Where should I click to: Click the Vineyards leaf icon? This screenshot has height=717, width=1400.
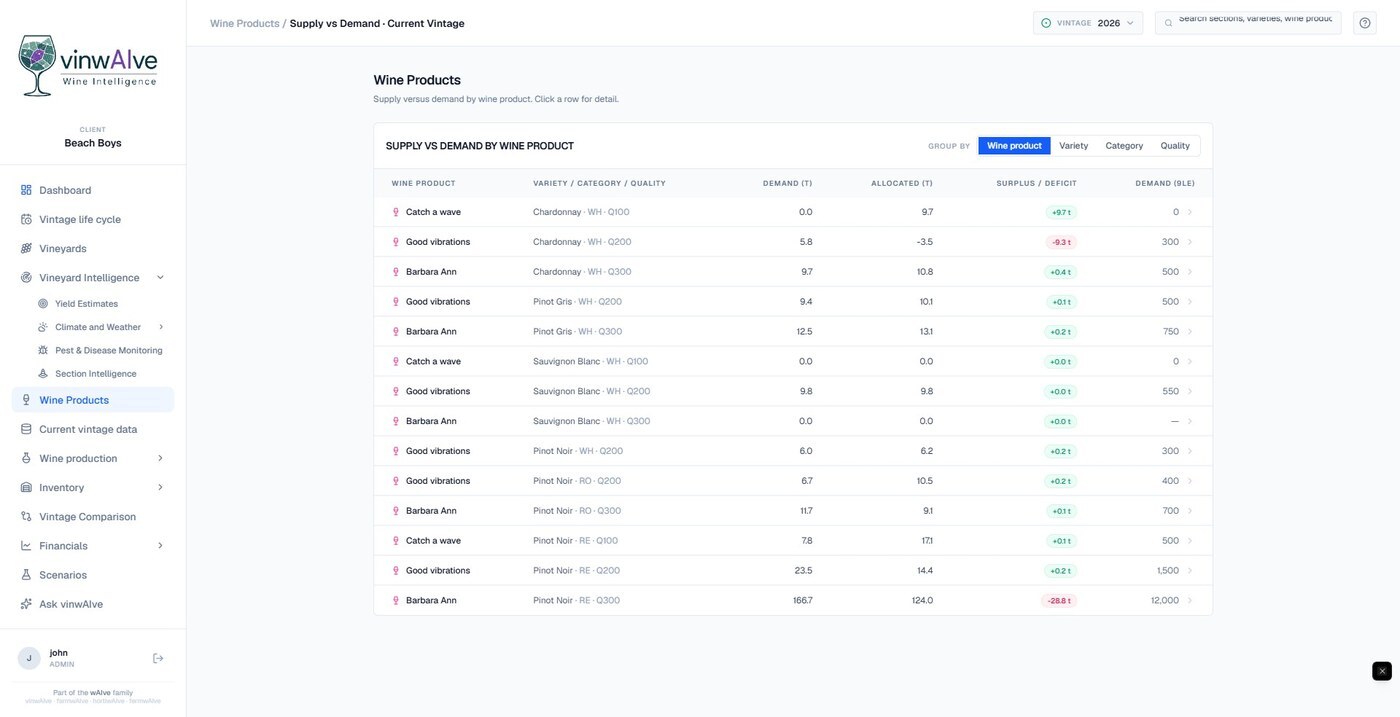[26, 248]
